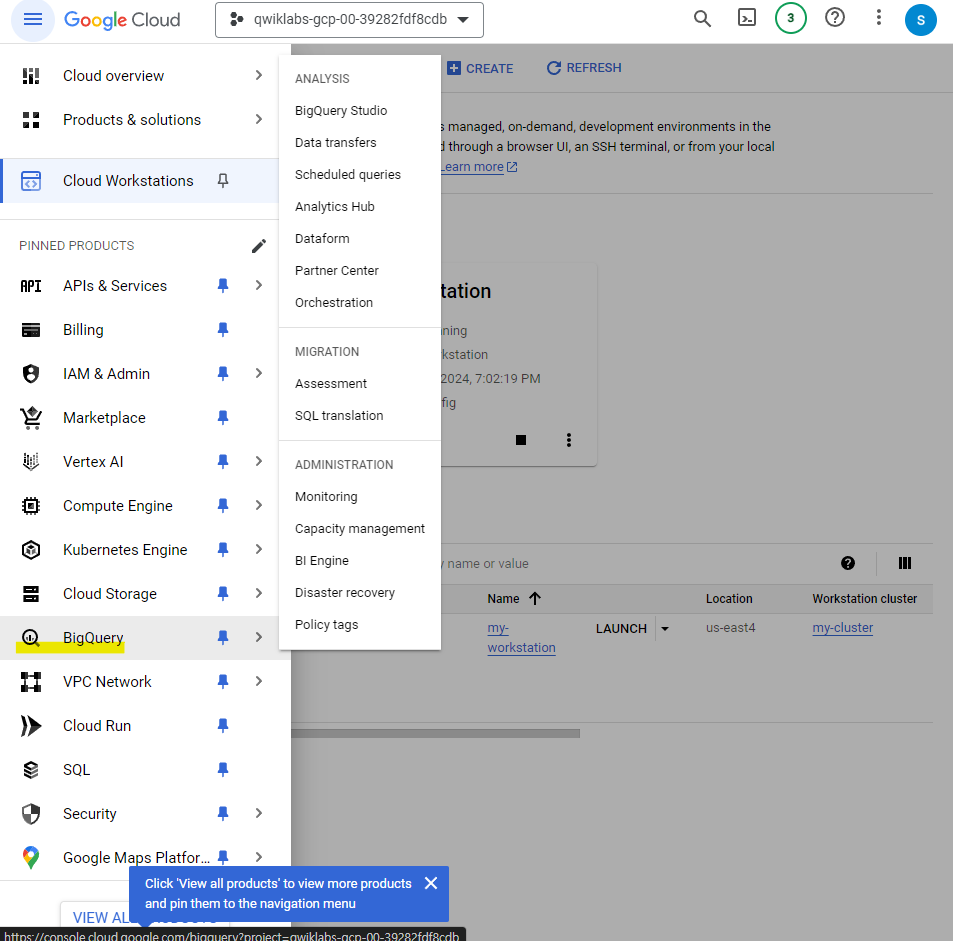The width and height of the screenshot is (953, 941).
Task: Click the Vertex AI icon
Action: pos(31,461)
